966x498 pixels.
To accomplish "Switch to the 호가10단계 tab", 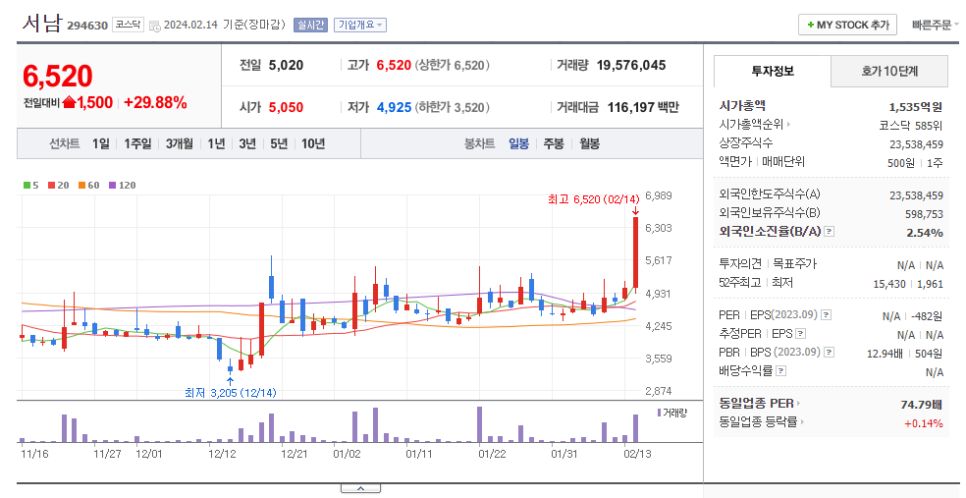I will pos(889,71).
